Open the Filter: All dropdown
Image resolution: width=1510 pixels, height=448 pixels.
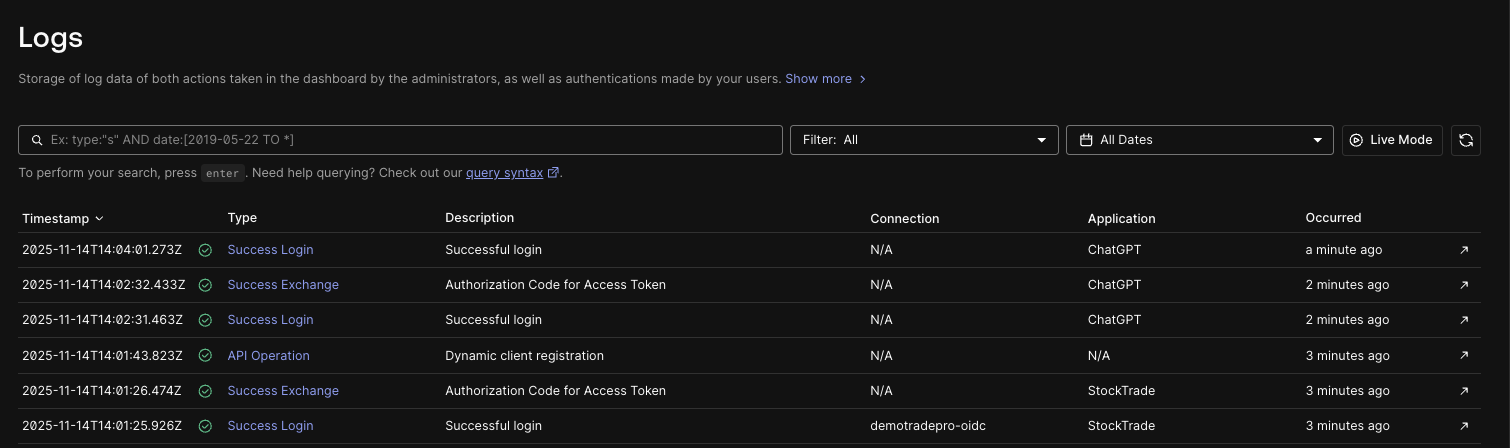[923, 140]
